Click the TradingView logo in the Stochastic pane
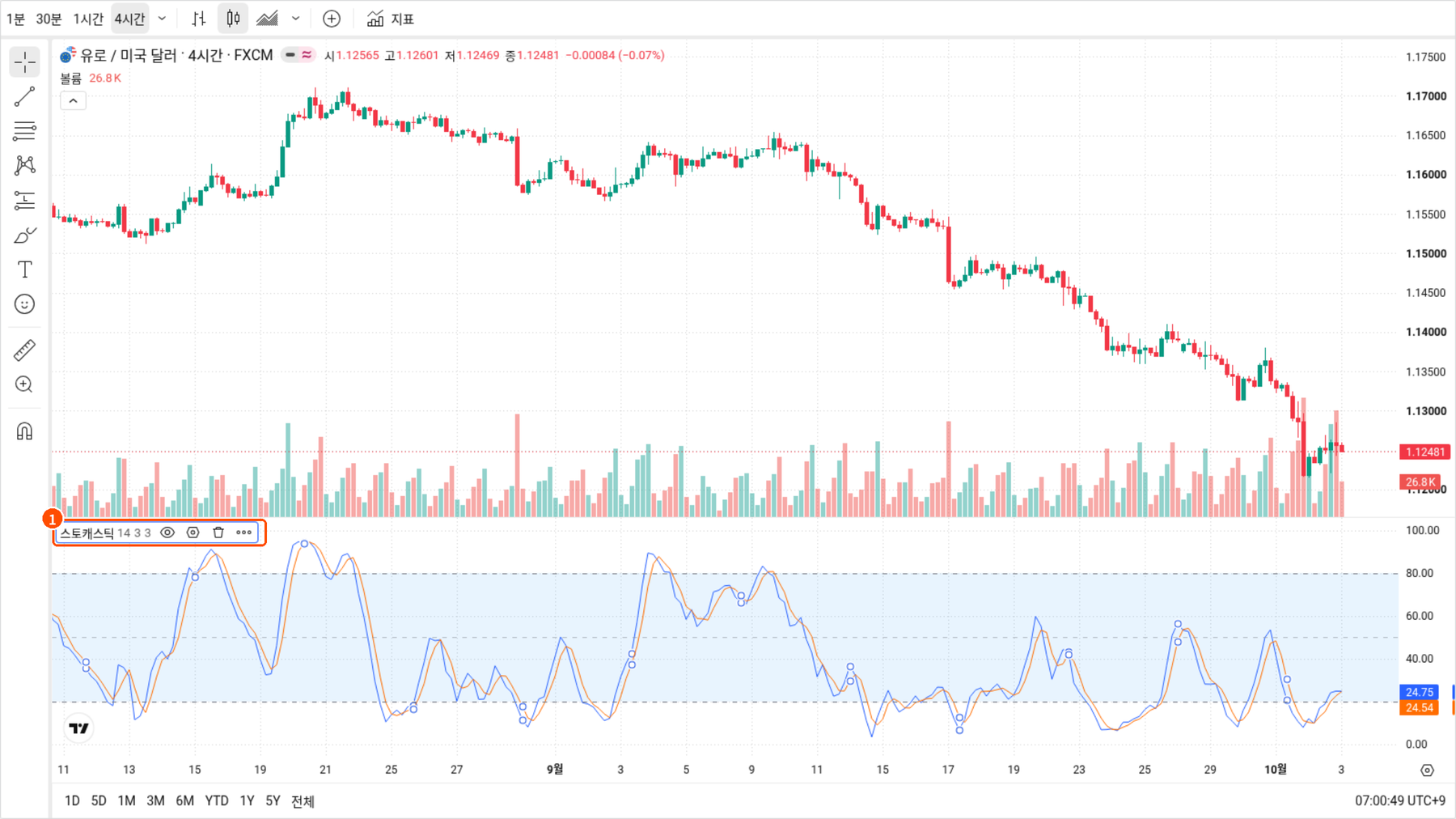The width and height of the screenshot is (1456, 819). 79,728
